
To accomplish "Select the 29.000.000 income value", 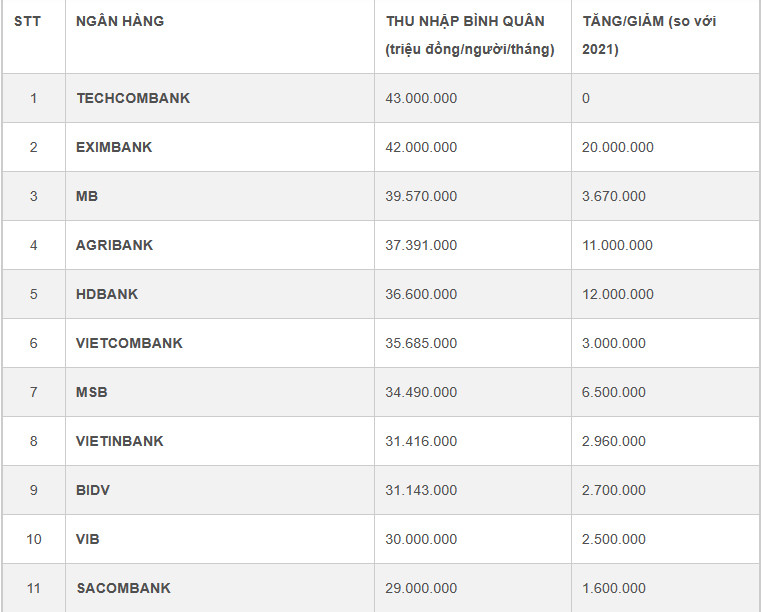I will tap(421, 588).
